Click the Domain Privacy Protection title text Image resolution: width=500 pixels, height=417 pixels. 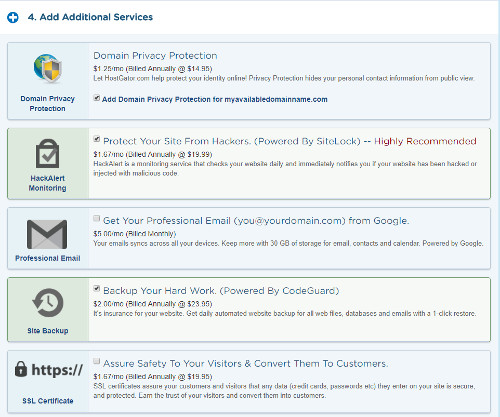pos(155,56)
